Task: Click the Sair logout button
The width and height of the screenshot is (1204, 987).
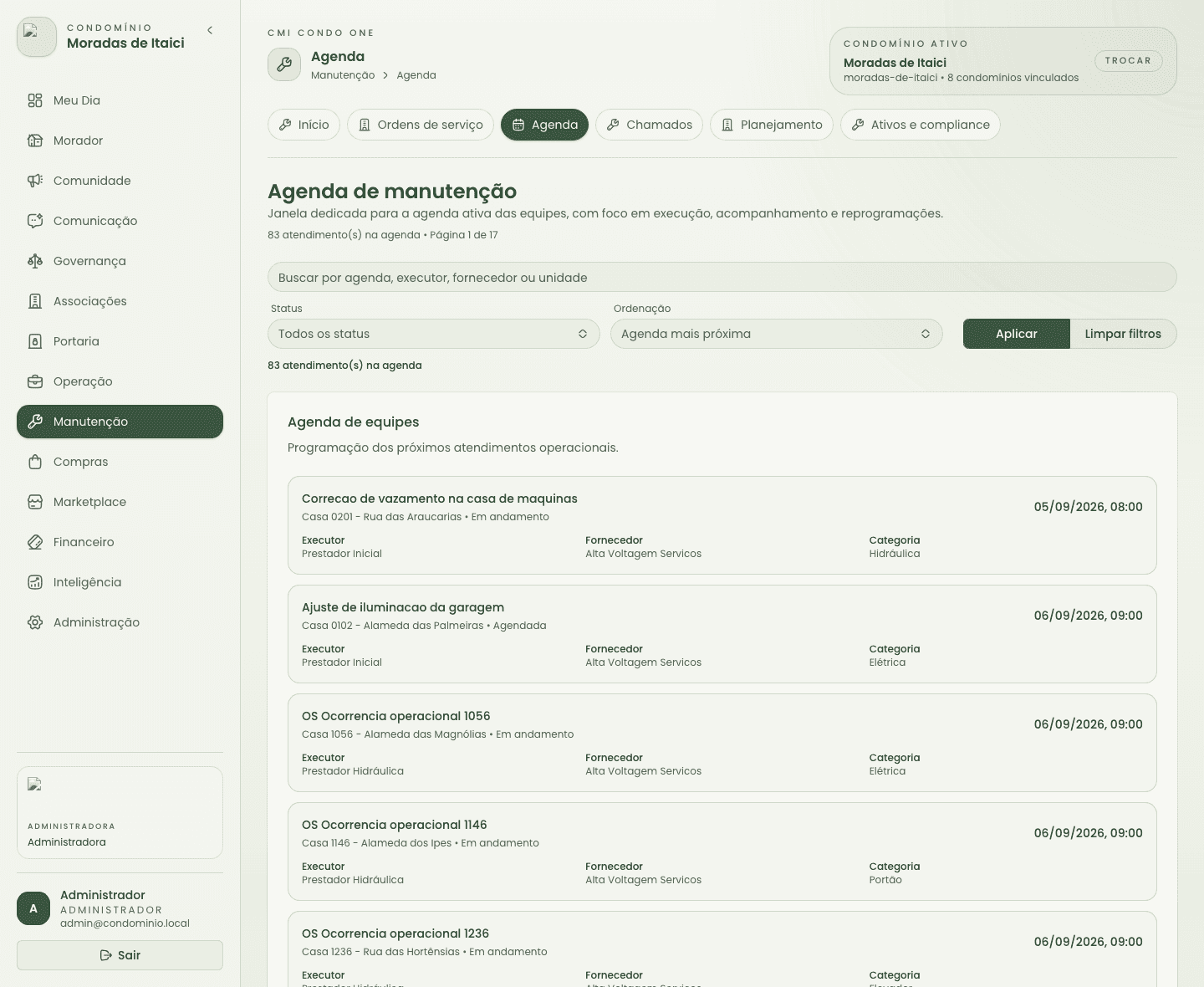Action: (x=120, y=955)
